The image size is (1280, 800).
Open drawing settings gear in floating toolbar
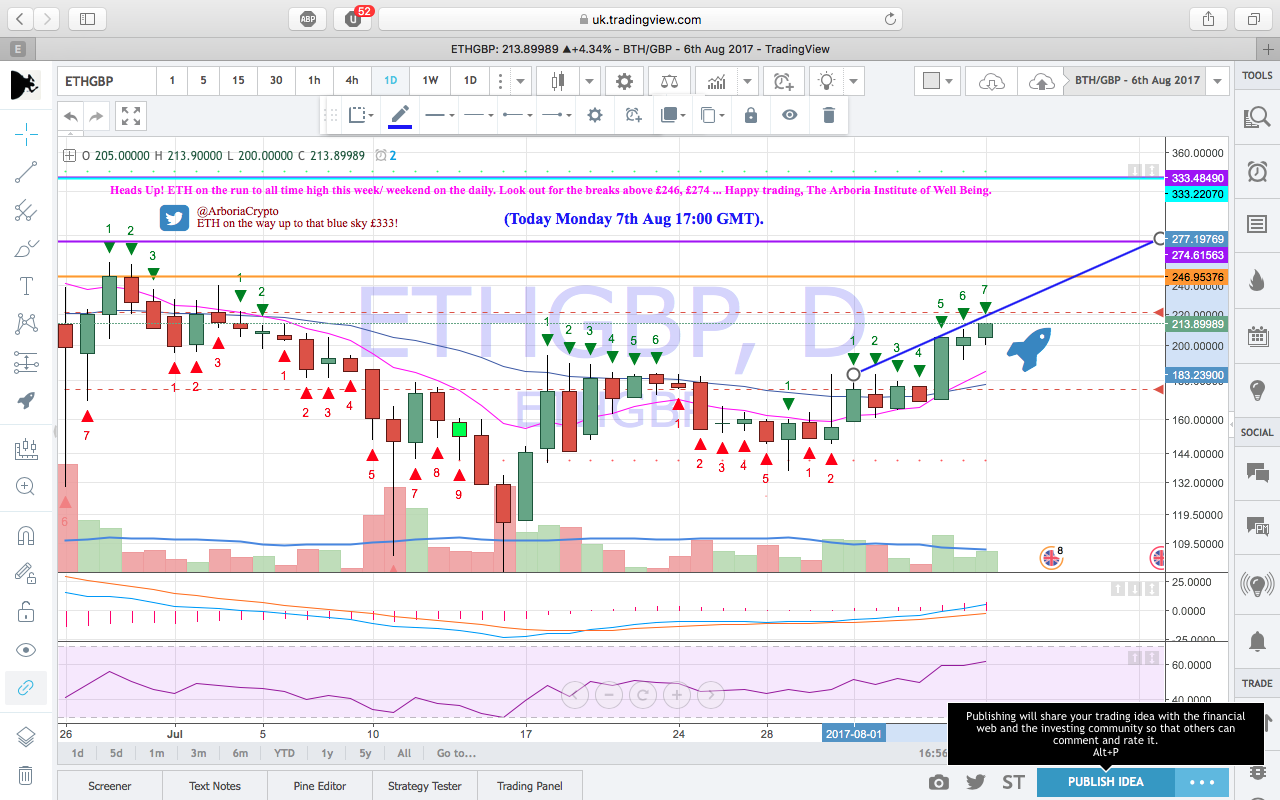[595, 115]
